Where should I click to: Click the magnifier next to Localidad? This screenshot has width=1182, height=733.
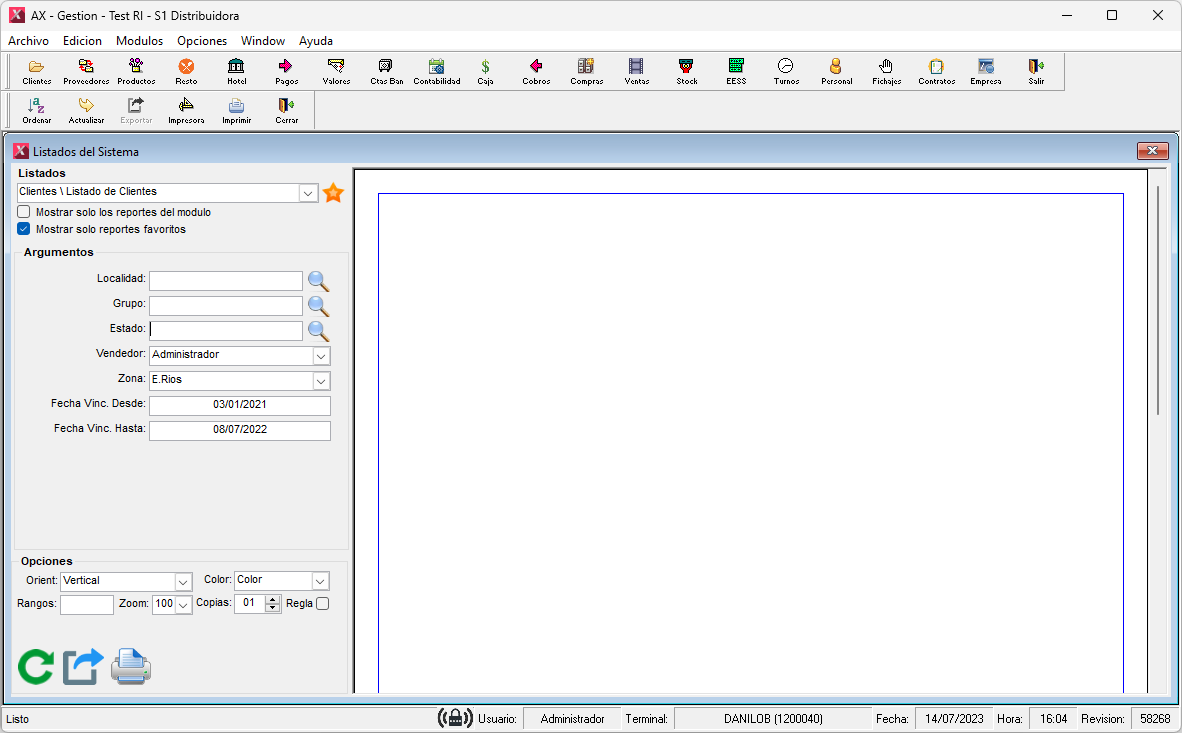pyautogui.click(x=318, y=281)
